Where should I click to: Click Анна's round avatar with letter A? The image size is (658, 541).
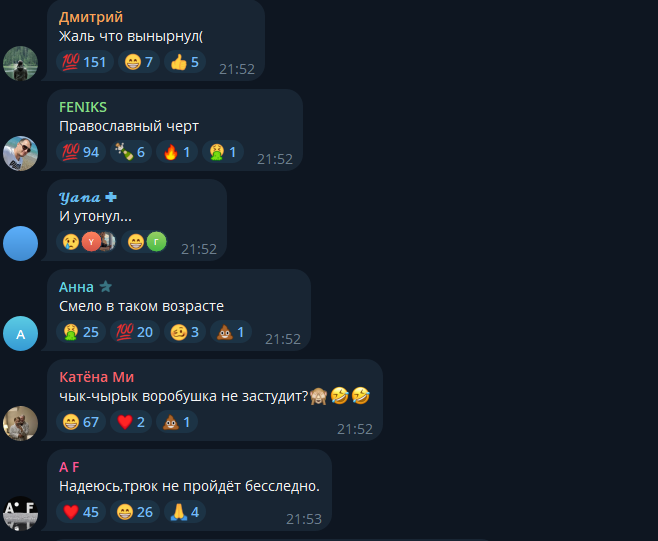click(x=21, y=334)
